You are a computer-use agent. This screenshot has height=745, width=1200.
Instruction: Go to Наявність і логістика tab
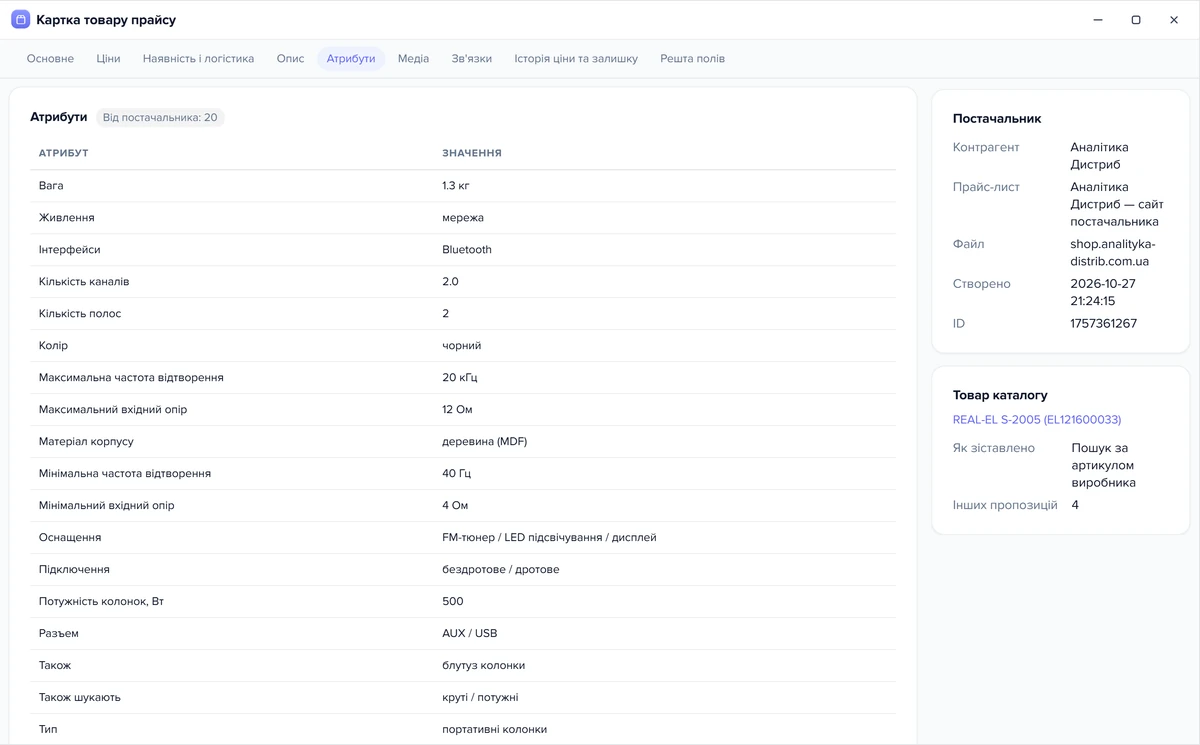click(x=198, y=59)
